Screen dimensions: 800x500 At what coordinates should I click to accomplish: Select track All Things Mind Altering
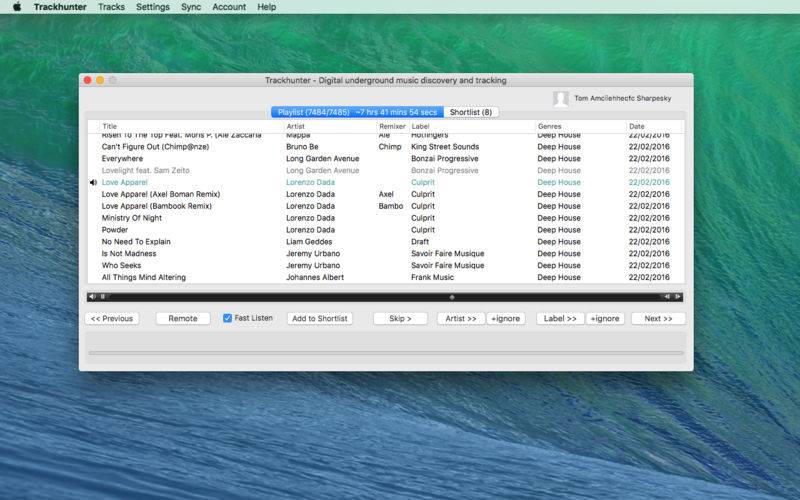pos(144,278)
